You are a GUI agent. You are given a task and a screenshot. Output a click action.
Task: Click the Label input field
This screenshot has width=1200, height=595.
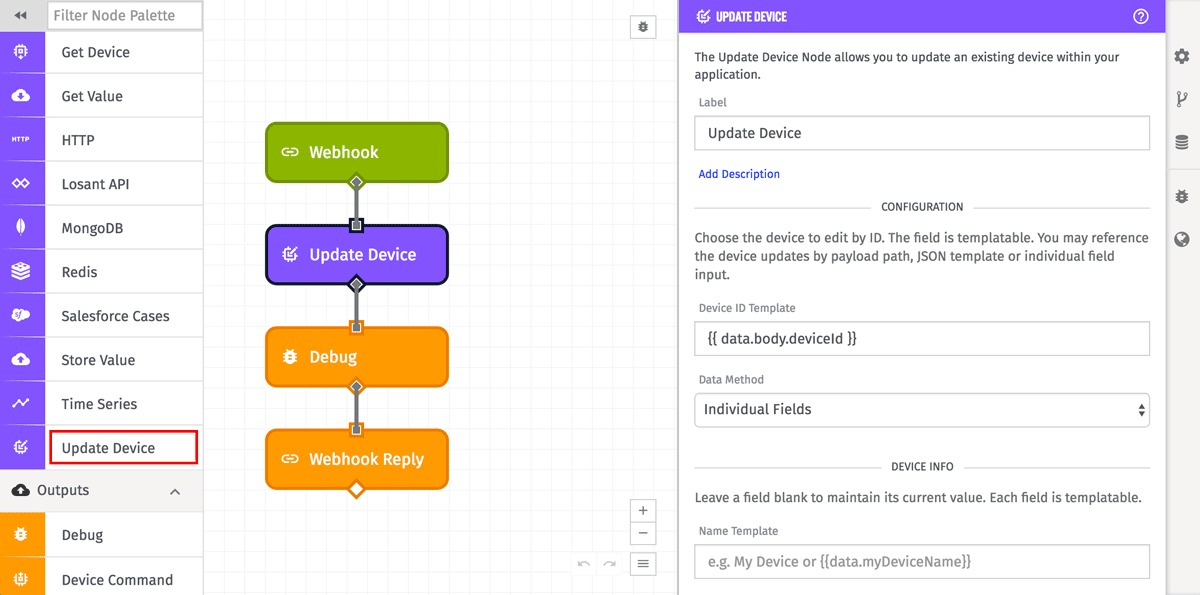[922, 133]
